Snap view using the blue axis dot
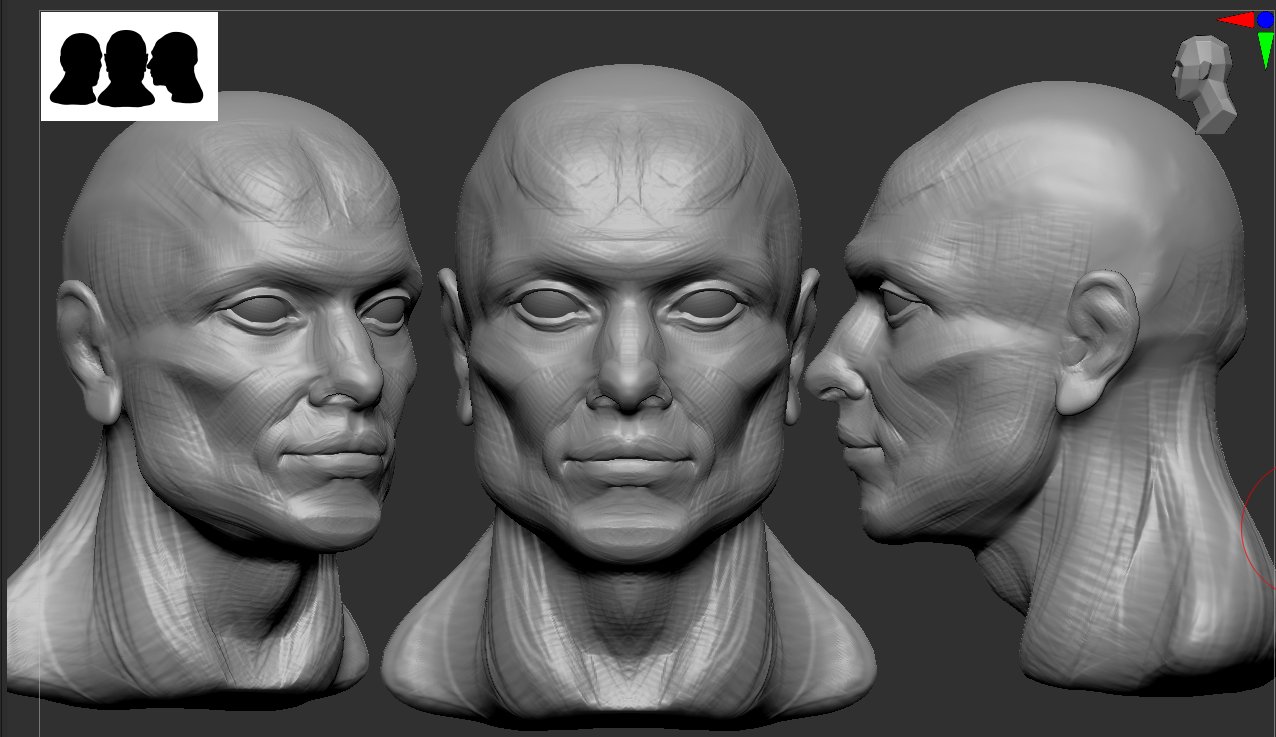 click(x=1266, y=20)
